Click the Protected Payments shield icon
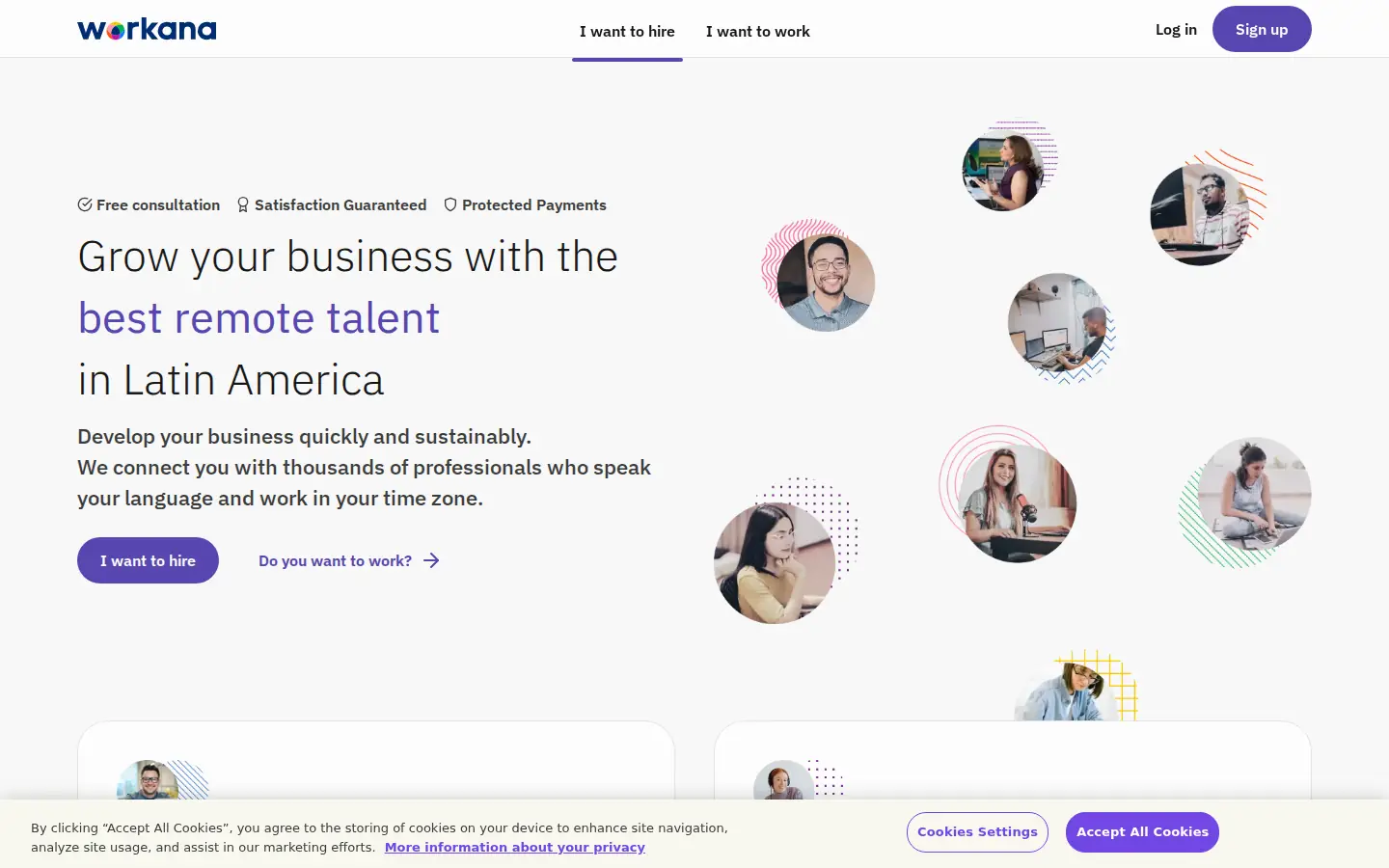This screenshot has height=868, width=1389. 450,204
